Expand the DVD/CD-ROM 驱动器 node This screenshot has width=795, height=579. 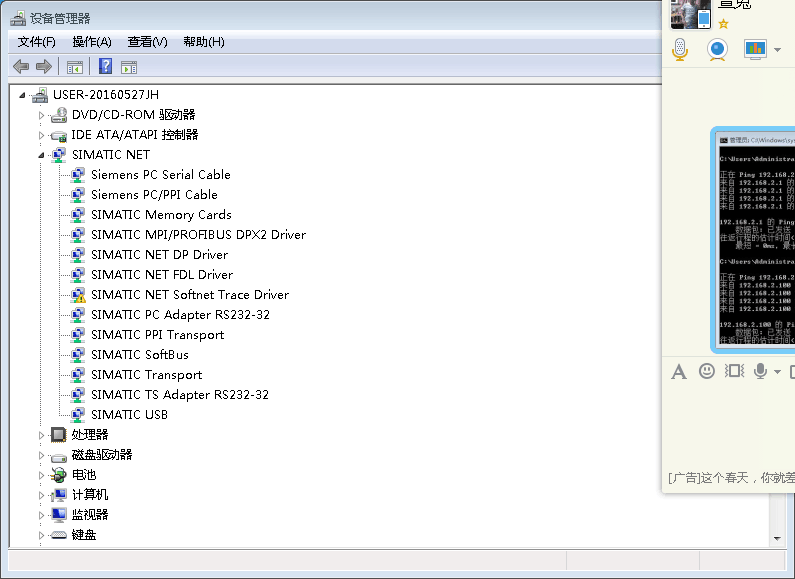(x=42, y=115)
